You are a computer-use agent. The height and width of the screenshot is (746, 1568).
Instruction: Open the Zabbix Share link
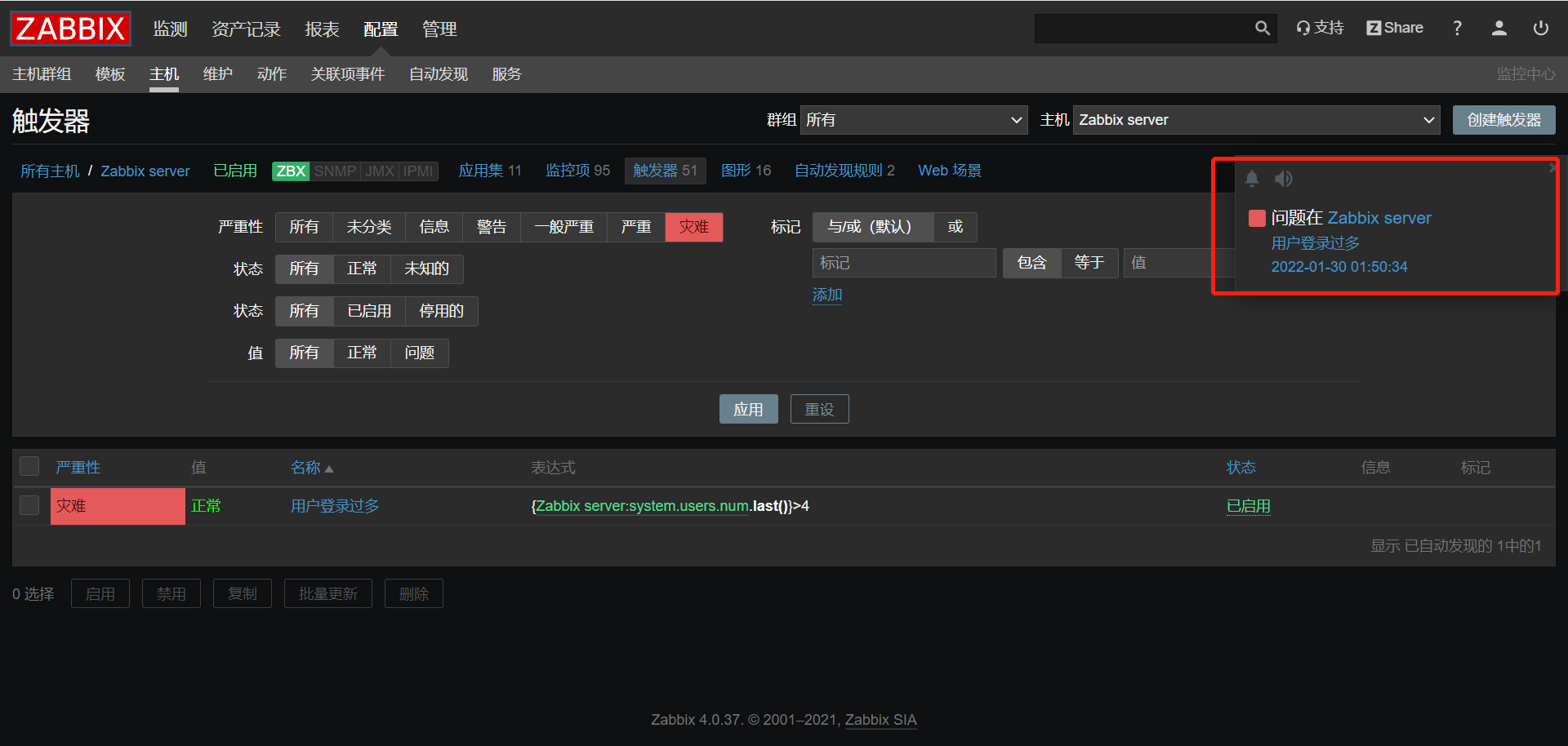[1395, 28]
